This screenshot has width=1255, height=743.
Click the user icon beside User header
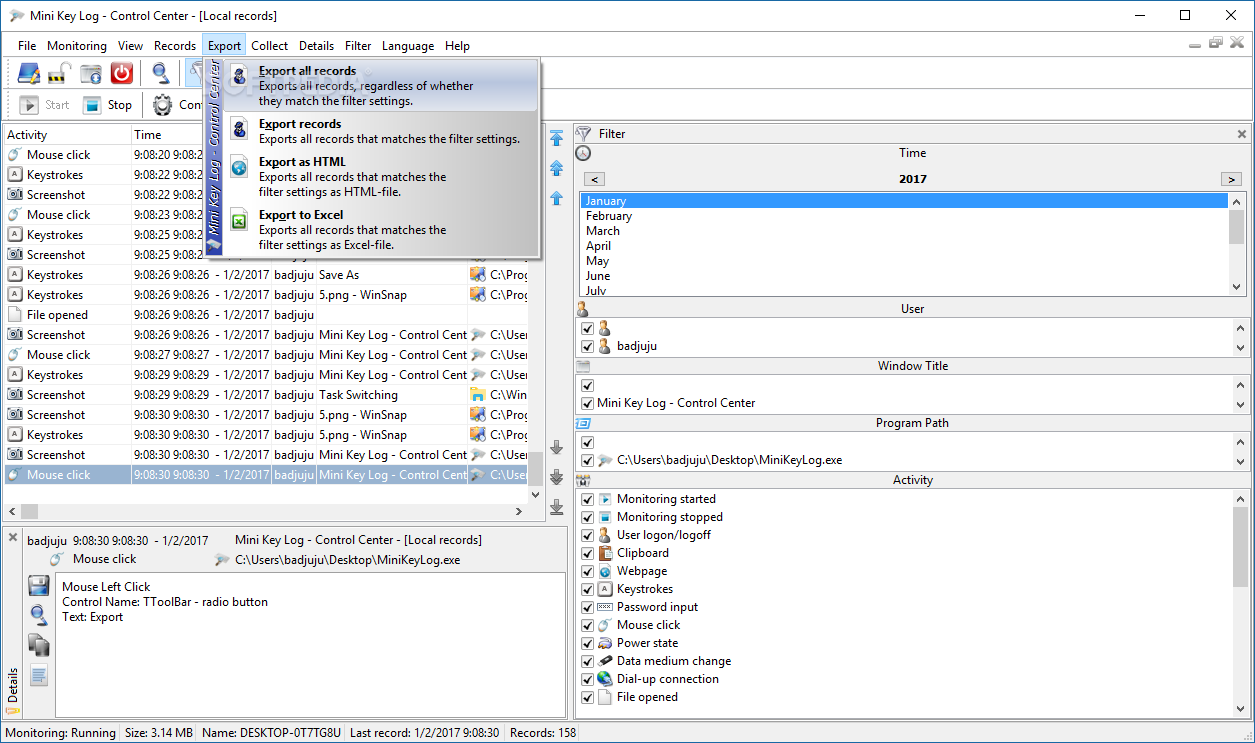tap(583, 309)
